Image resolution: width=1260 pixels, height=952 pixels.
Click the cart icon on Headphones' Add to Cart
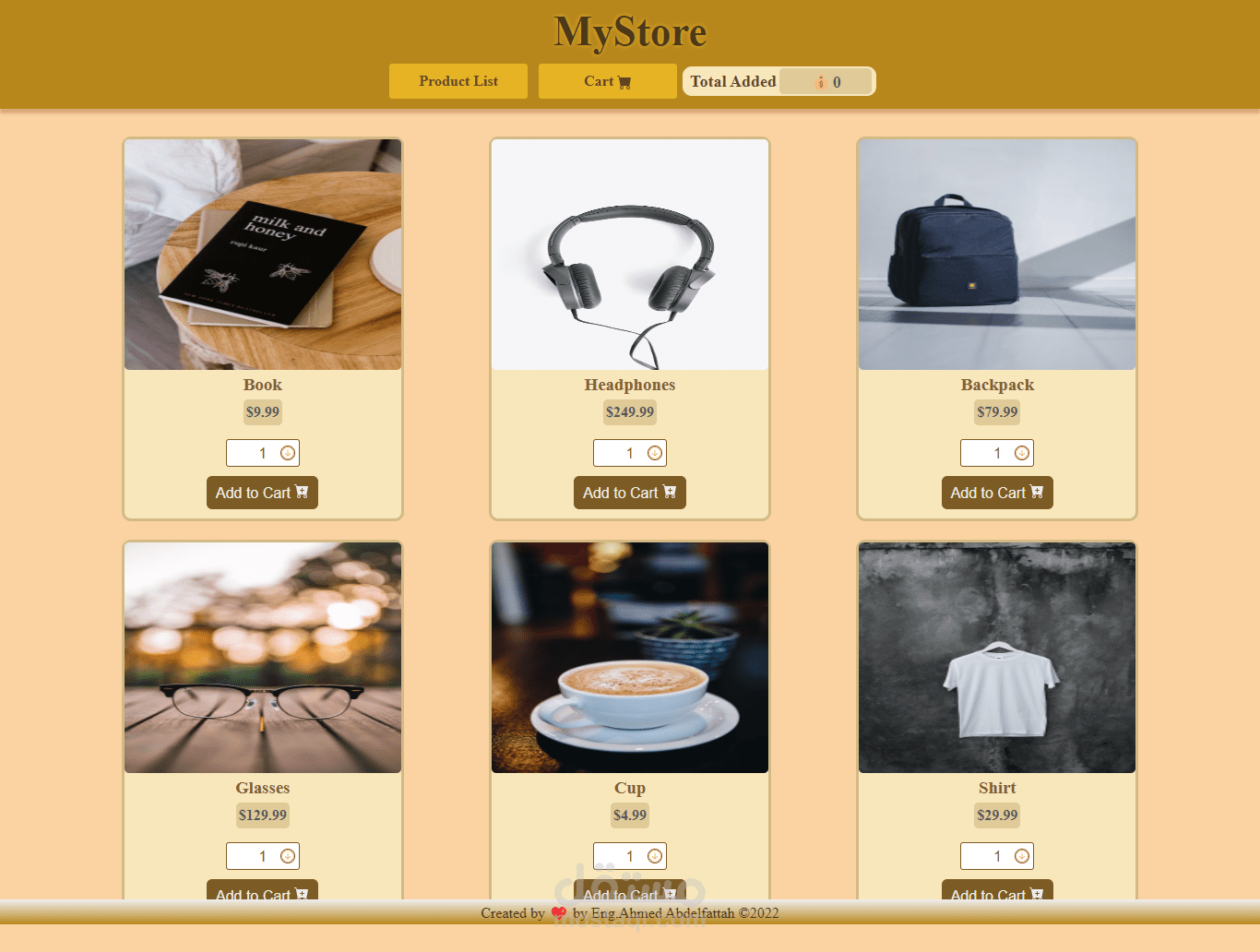tap(670, 493)
